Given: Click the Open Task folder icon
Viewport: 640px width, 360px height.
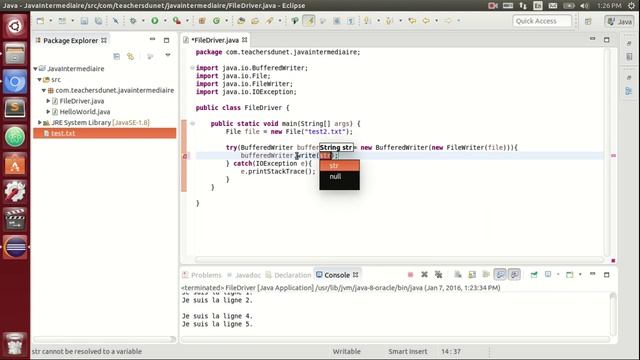Looking at the screenshot, I should 255,21.
